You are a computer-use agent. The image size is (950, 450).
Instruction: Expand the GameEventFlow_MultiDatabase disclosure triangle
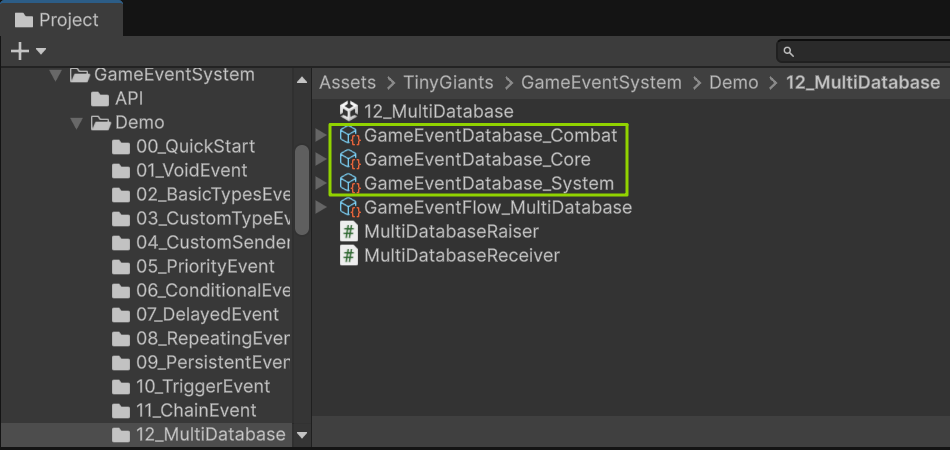coord(321,207)
